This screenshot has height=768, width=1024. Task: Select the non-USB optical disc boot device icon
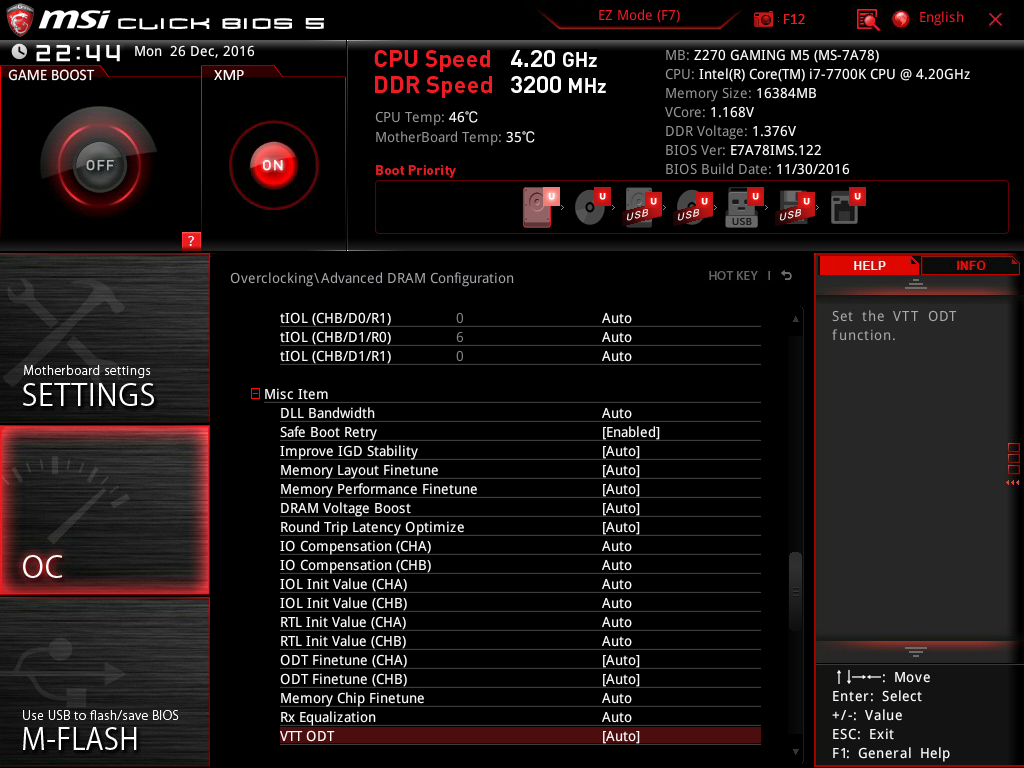591,207
